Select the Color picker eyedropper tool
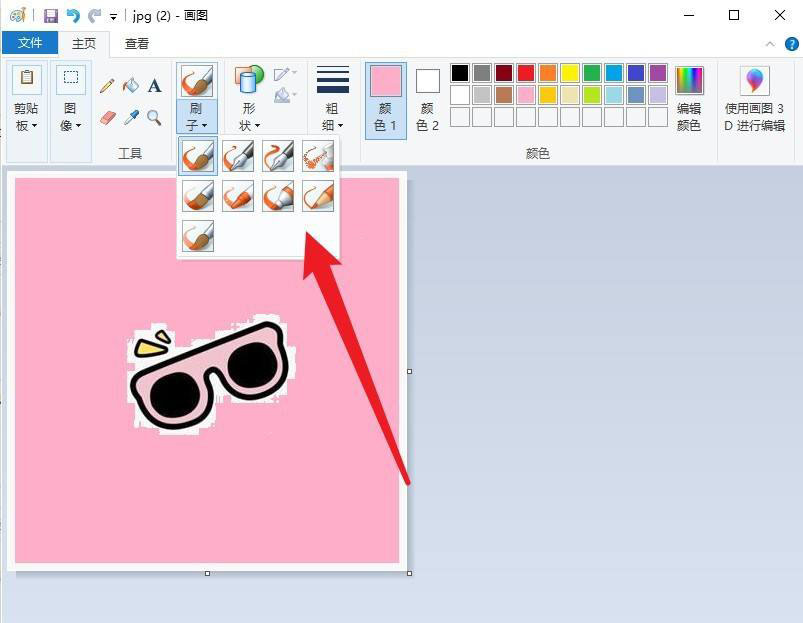This screenshot has width=803, height=623. click(x=131, y=118)
